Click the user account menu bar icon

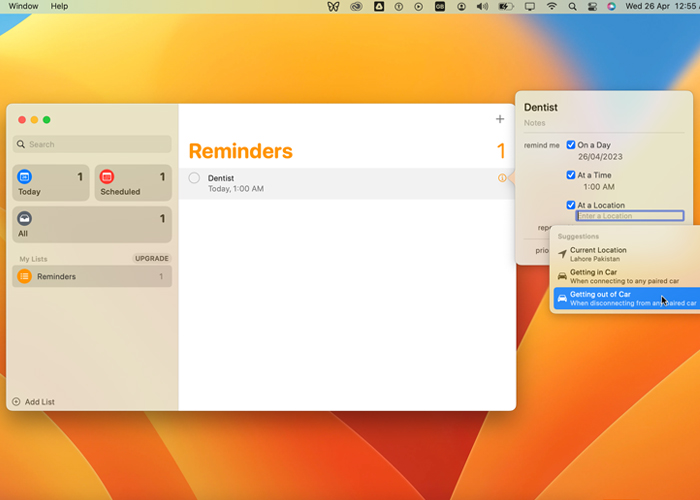pos(461,7)
